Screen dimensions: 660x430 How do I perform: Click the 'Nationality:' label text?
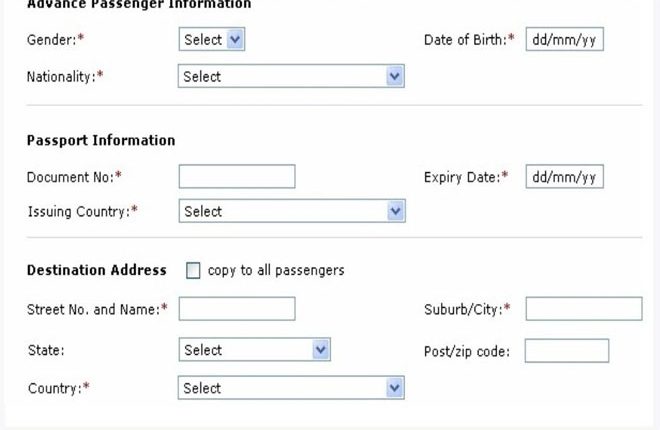point(64,76)
